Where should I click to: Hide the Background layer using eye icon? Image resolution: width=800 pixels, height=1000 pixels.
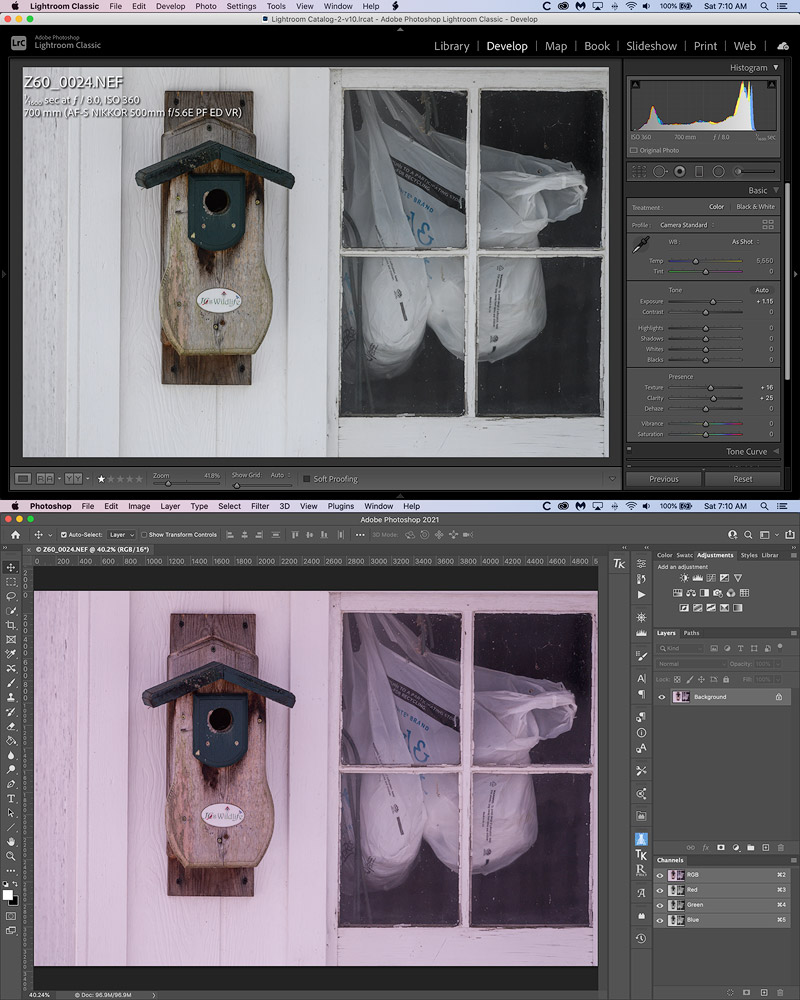click(662, 697)
